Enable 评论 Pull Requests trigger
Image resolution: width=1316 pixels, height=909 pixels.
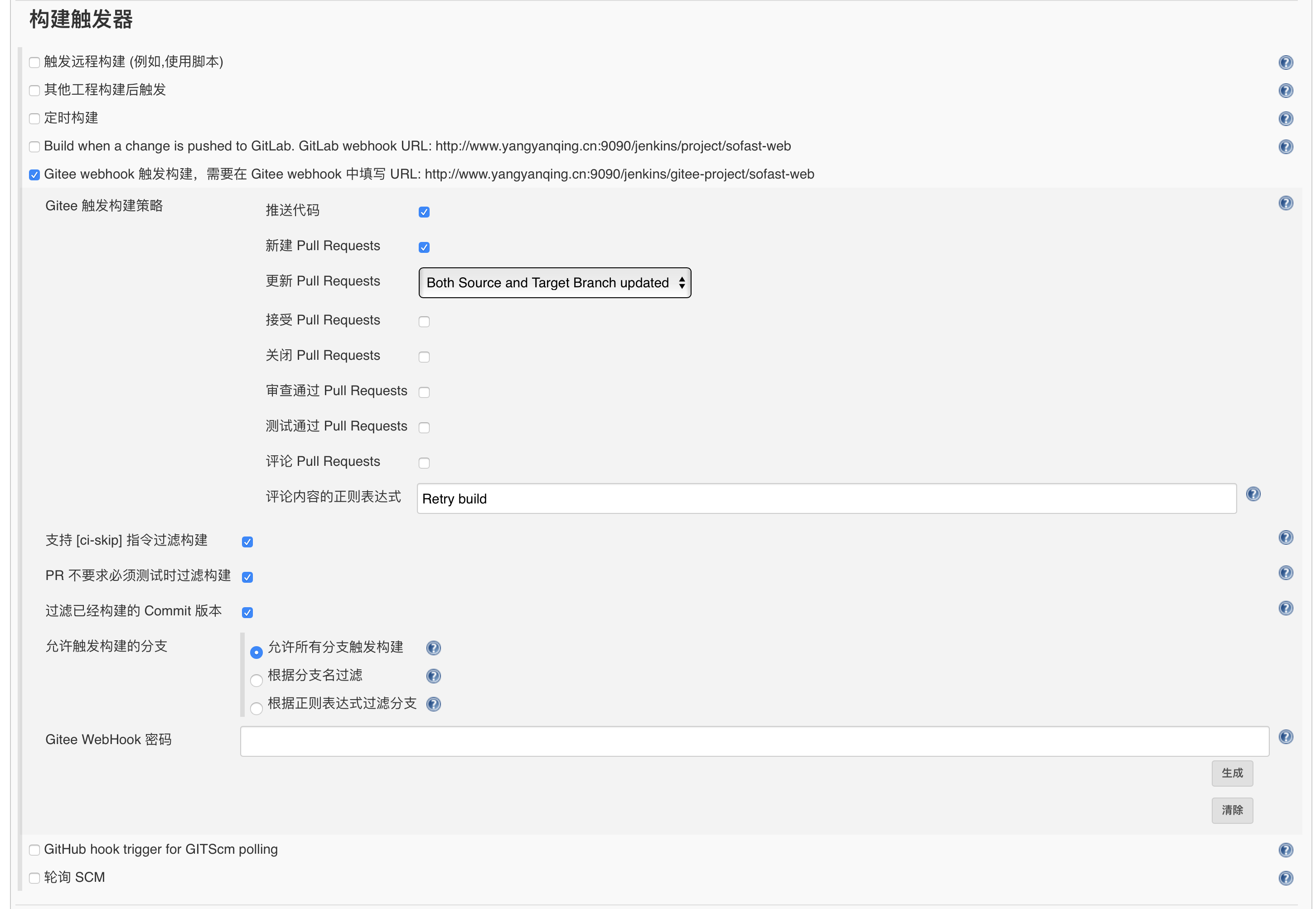click(x=424, y=463)
